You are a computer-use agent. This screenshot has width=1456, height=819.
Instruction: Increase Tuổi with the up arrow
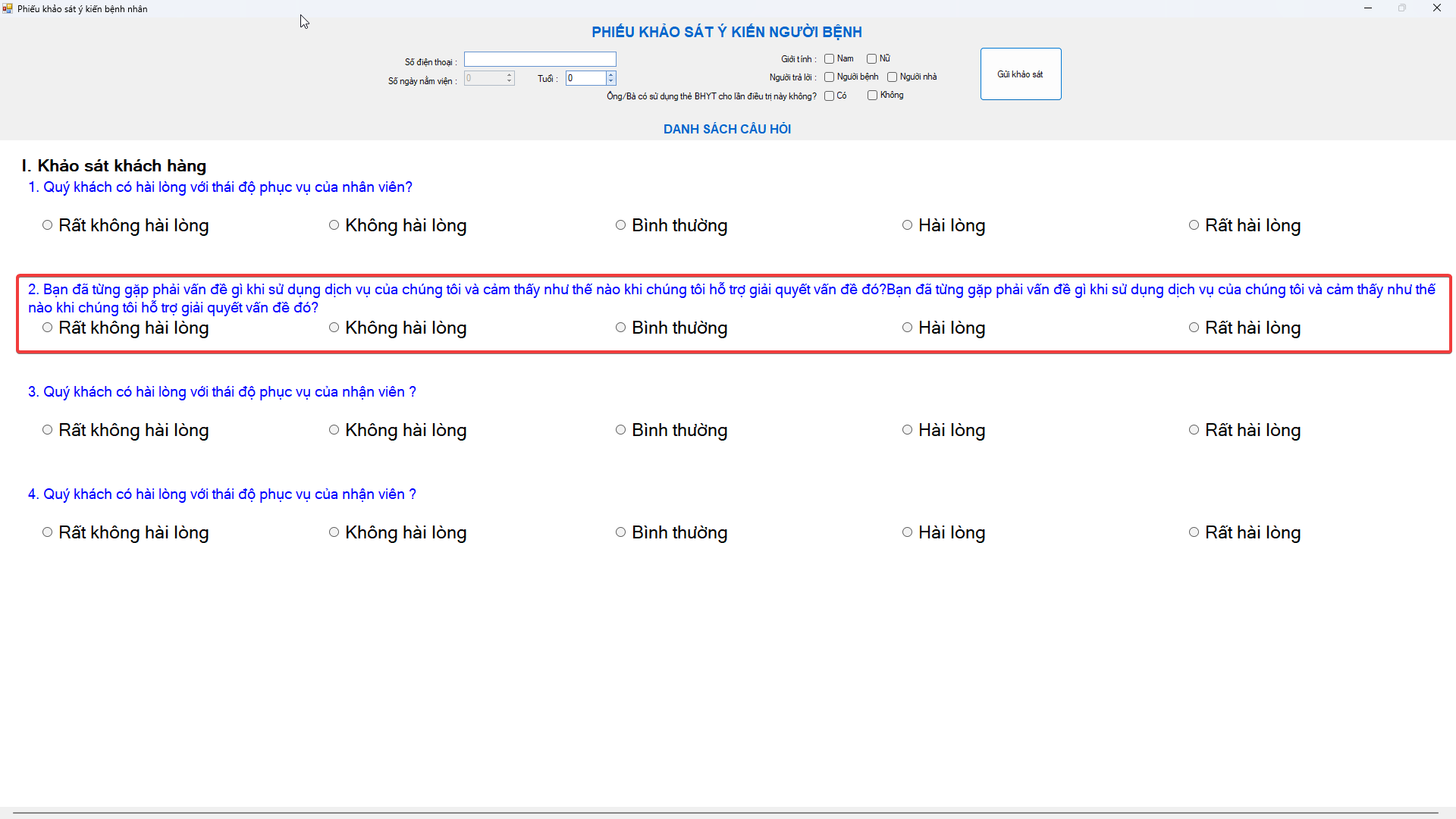611,75
